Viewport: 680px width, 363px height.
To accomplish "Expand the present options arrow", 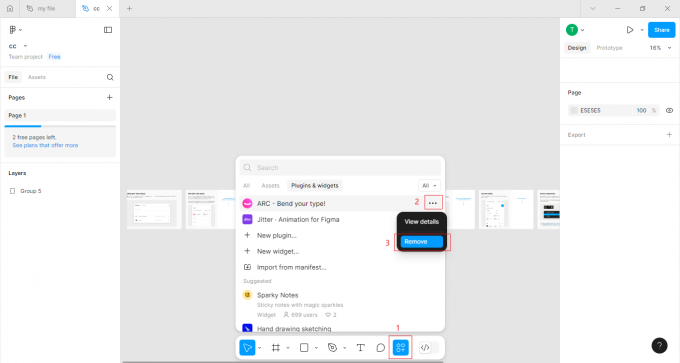I will tap(642, 30).
